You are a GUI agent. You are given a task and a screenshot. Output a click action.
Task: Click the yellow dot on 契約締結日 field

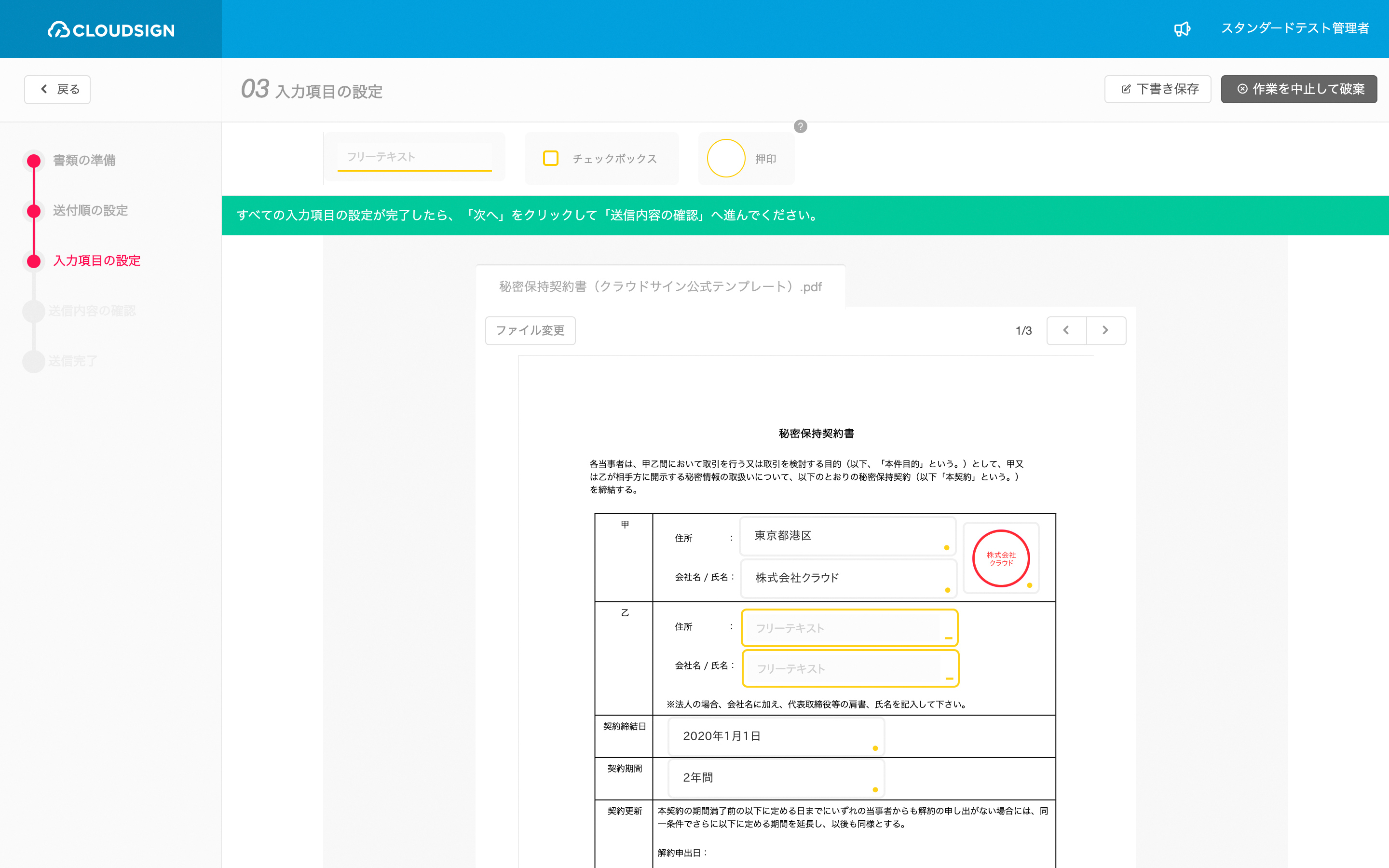(875, 748)
